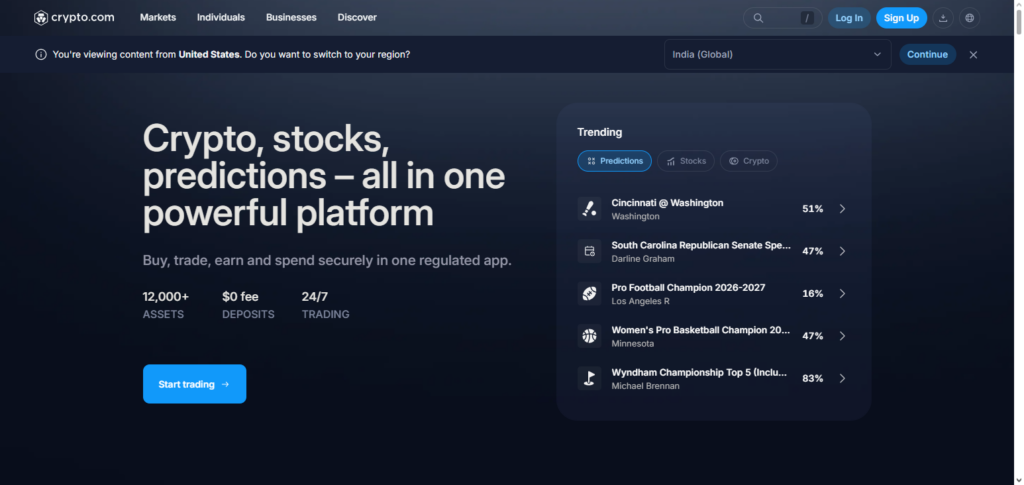The height and width of the screenshot is (485, 1024).
Task: Click the info icon in region banner
Action: pyautogui.click(x=41, y=55)
